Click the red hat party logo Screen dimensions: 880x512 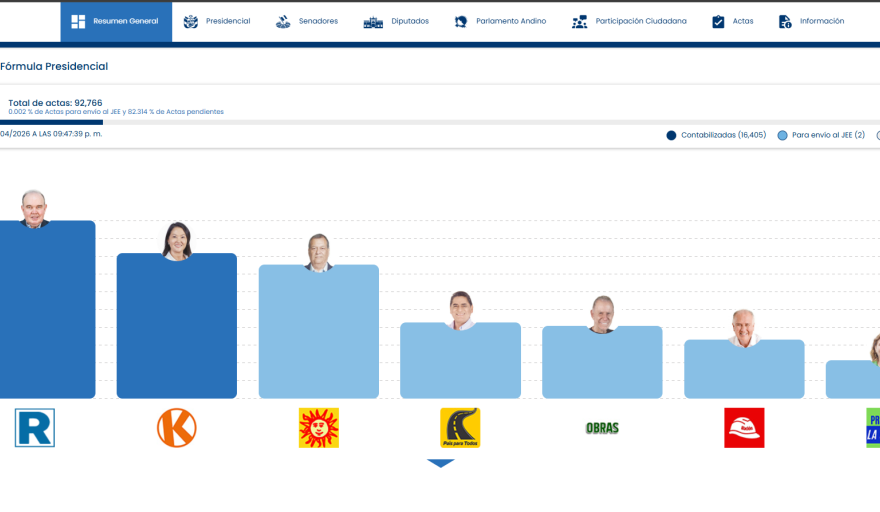pos(744,428)
